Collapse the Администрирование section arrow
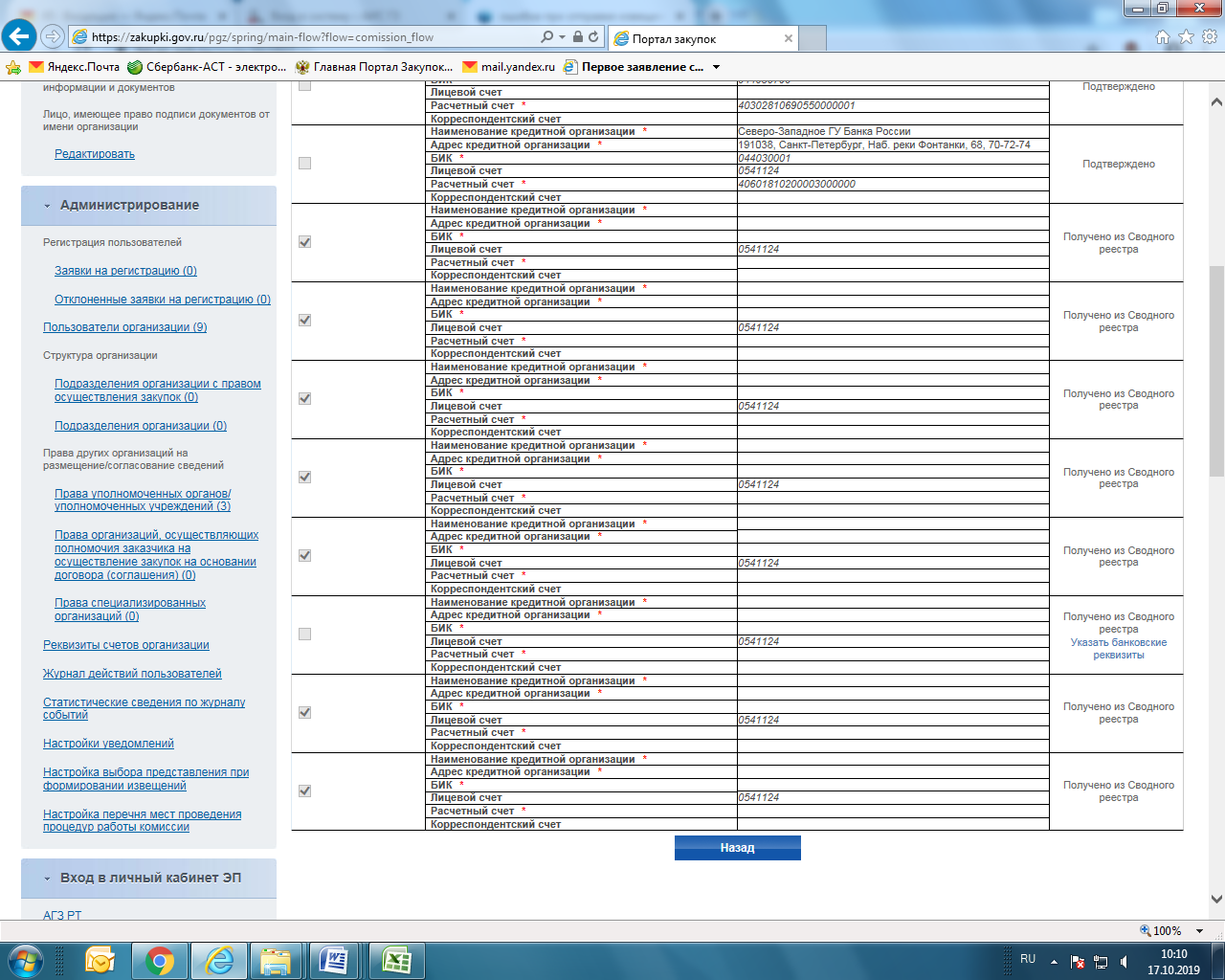This screenshot has height=980, width=1225. click(47, 206)
